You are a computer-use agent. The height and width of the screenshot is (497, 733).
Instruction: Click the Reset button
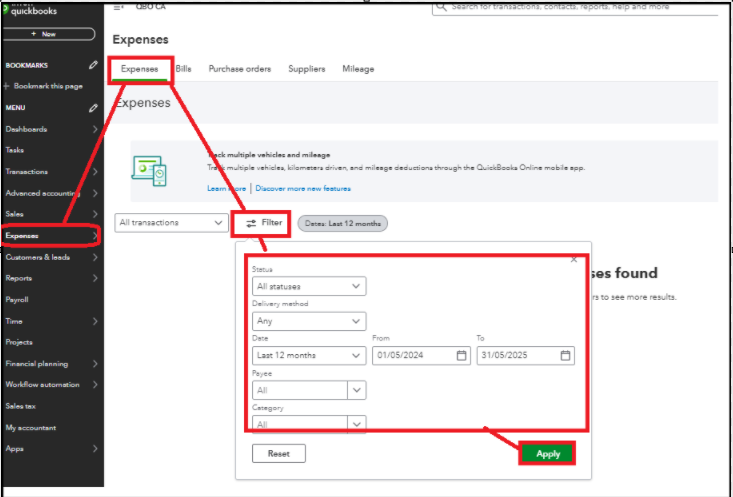pyautogui.click(x=279, y=454)
